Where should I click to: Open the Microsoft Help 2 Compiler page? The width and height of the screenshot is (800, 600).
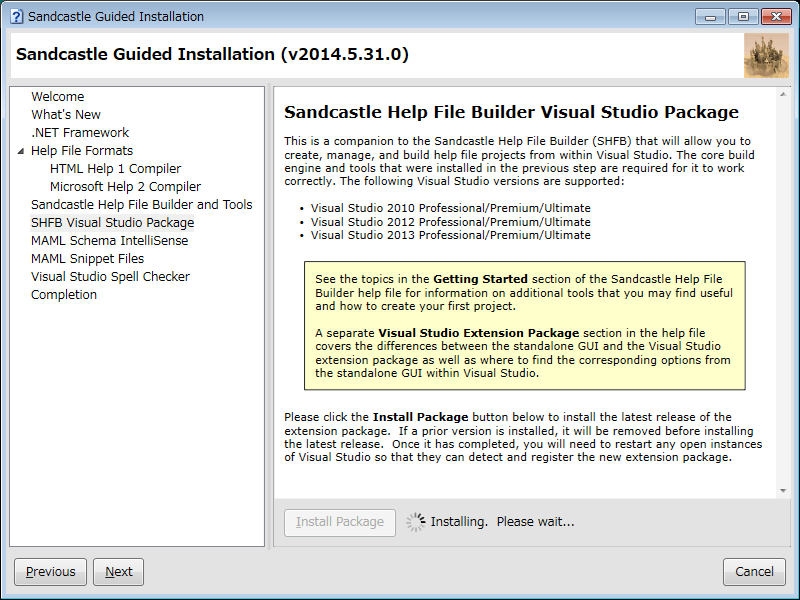[x=126, y=187]
